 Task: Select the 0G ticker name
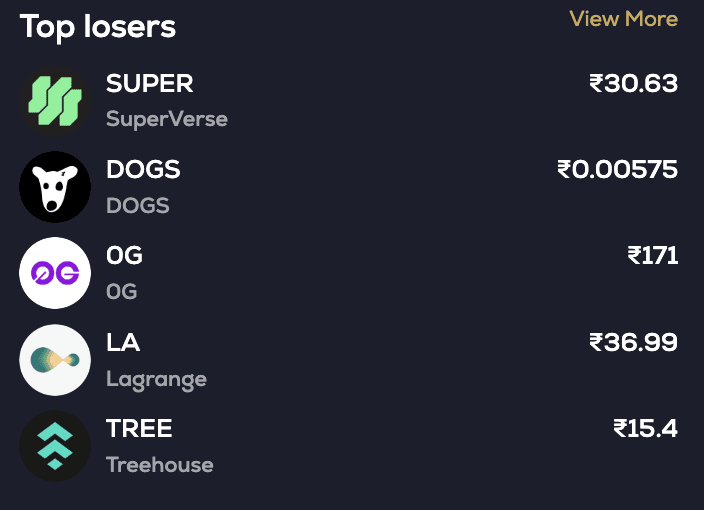pos(124,256)
